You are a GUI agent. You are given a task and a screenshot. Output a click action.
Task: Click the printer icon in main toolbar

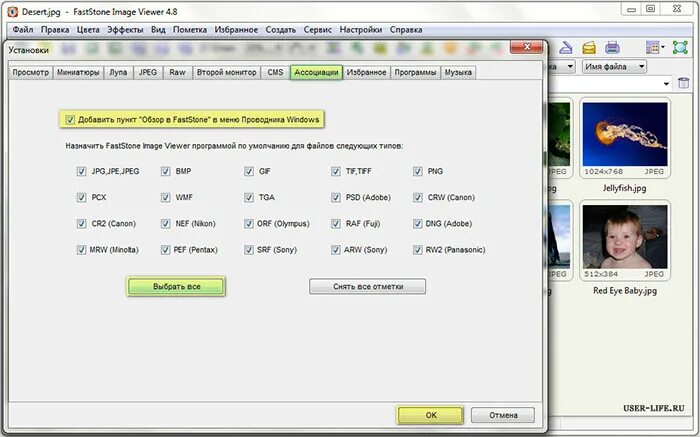[612, 47]
